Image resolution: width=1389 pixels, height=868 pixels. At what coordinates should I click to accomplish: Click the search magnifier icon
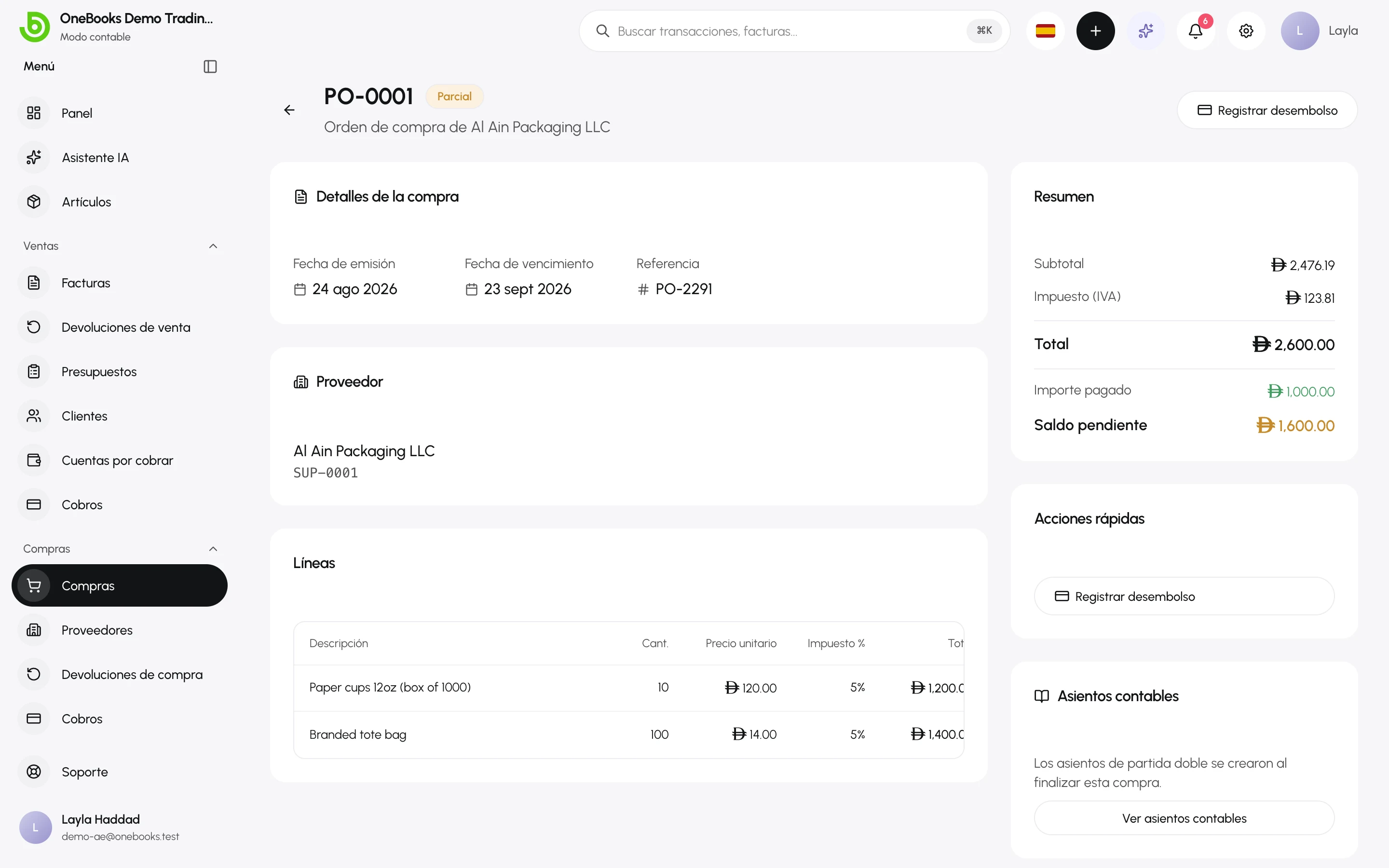coord(602,31)
